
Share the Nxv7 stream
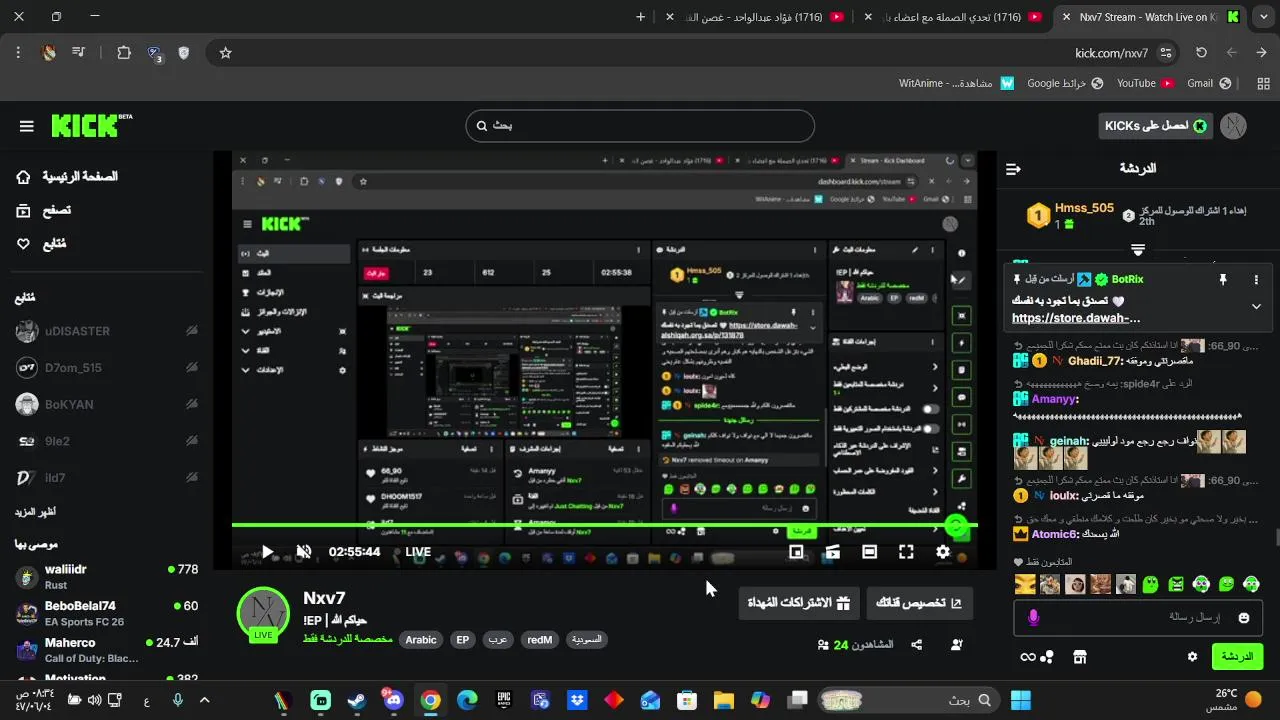(917, 645)
